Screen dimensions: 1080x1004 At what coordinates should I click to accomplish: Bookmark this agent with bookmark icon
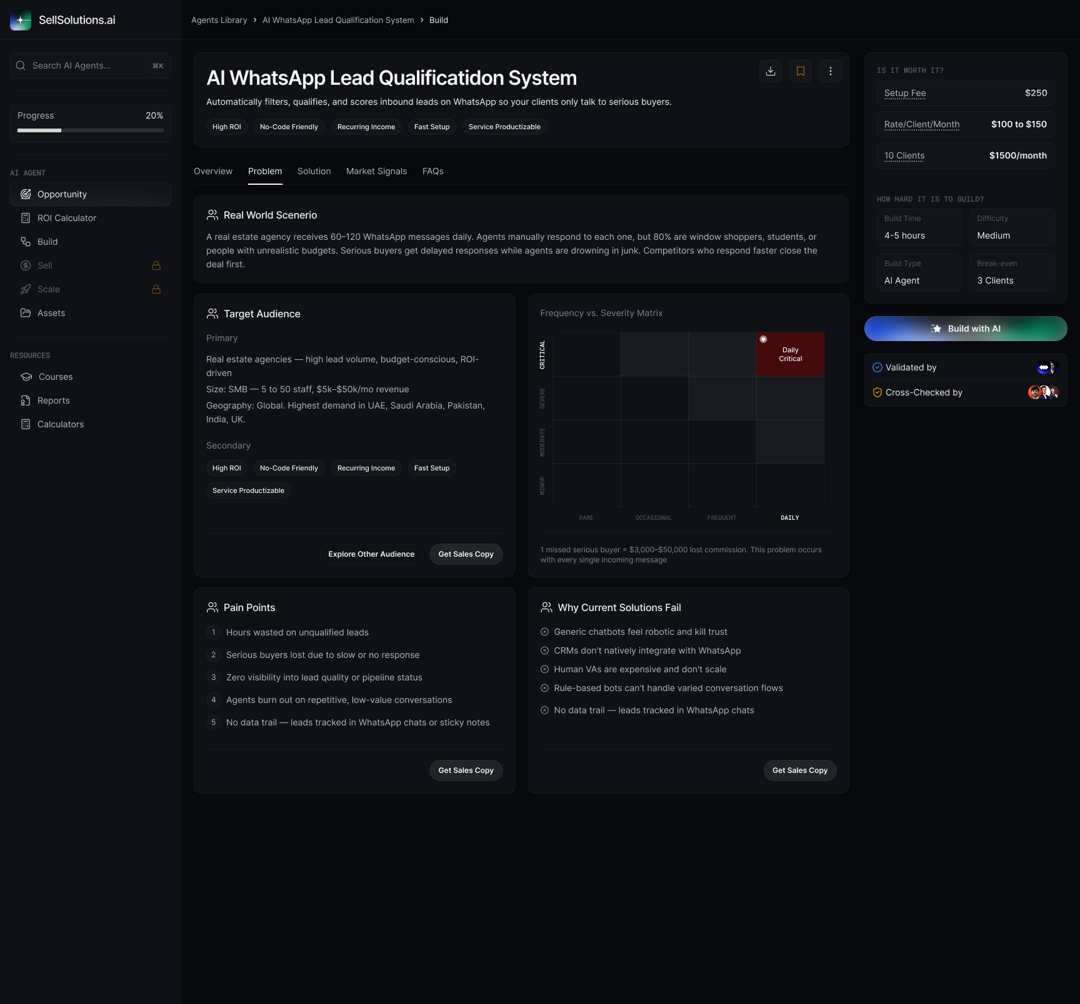point(800,71)
